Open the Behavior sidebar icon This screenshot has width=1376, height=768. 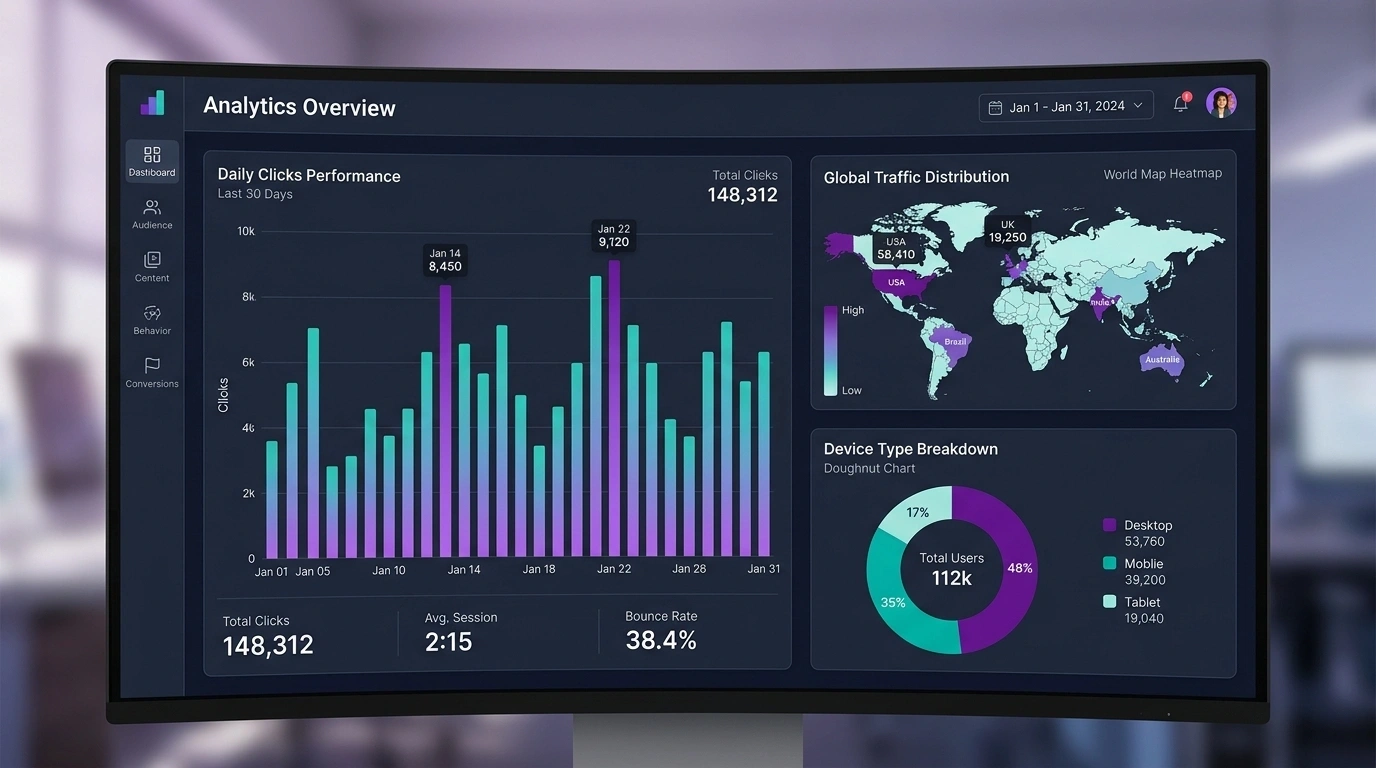click(152, 313)
